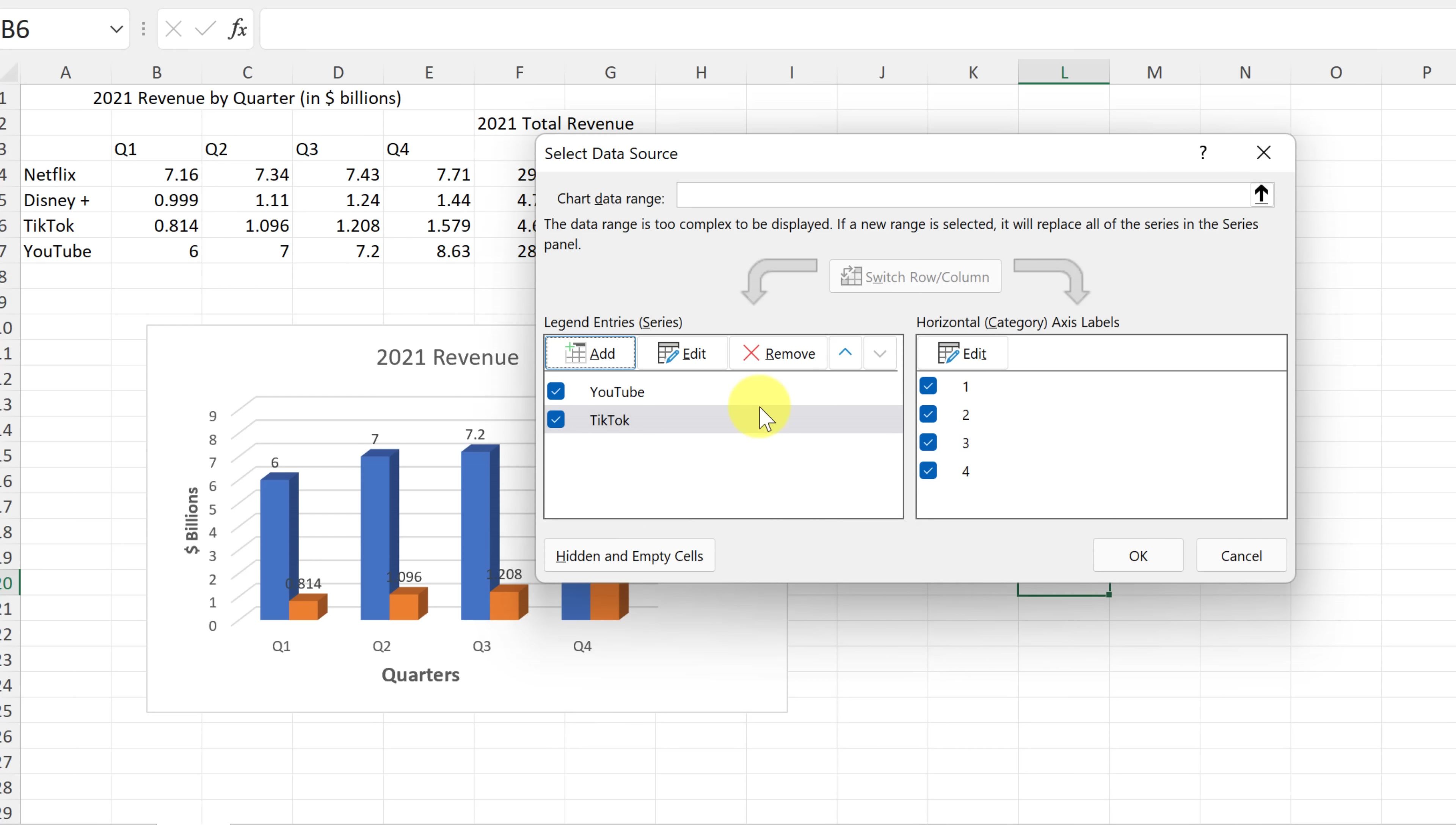
Task: Click the Quarters axis title
Action: pos(420,675)
